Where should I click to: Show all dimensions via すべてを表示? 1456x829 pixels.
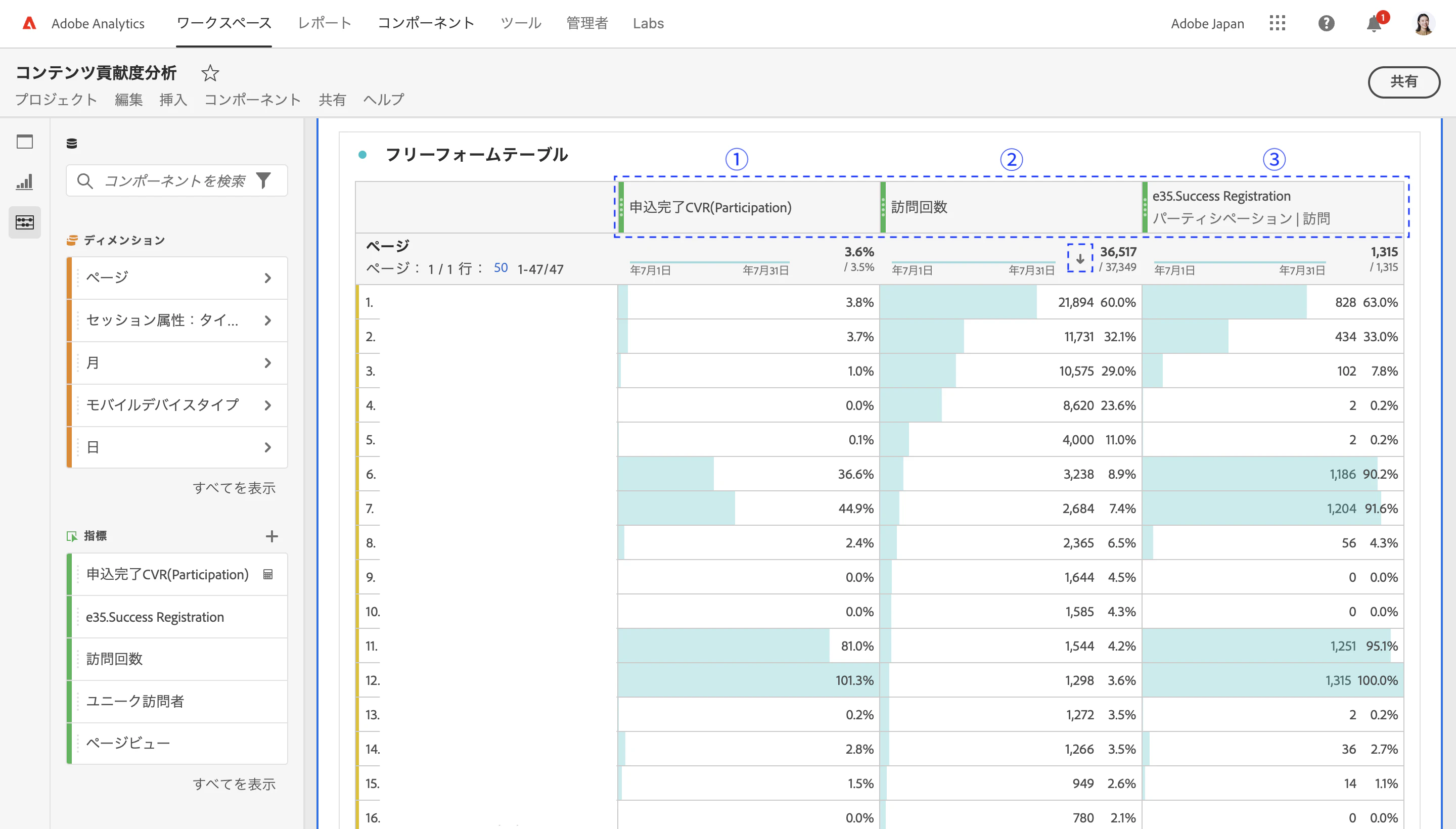tap(234, 488)
